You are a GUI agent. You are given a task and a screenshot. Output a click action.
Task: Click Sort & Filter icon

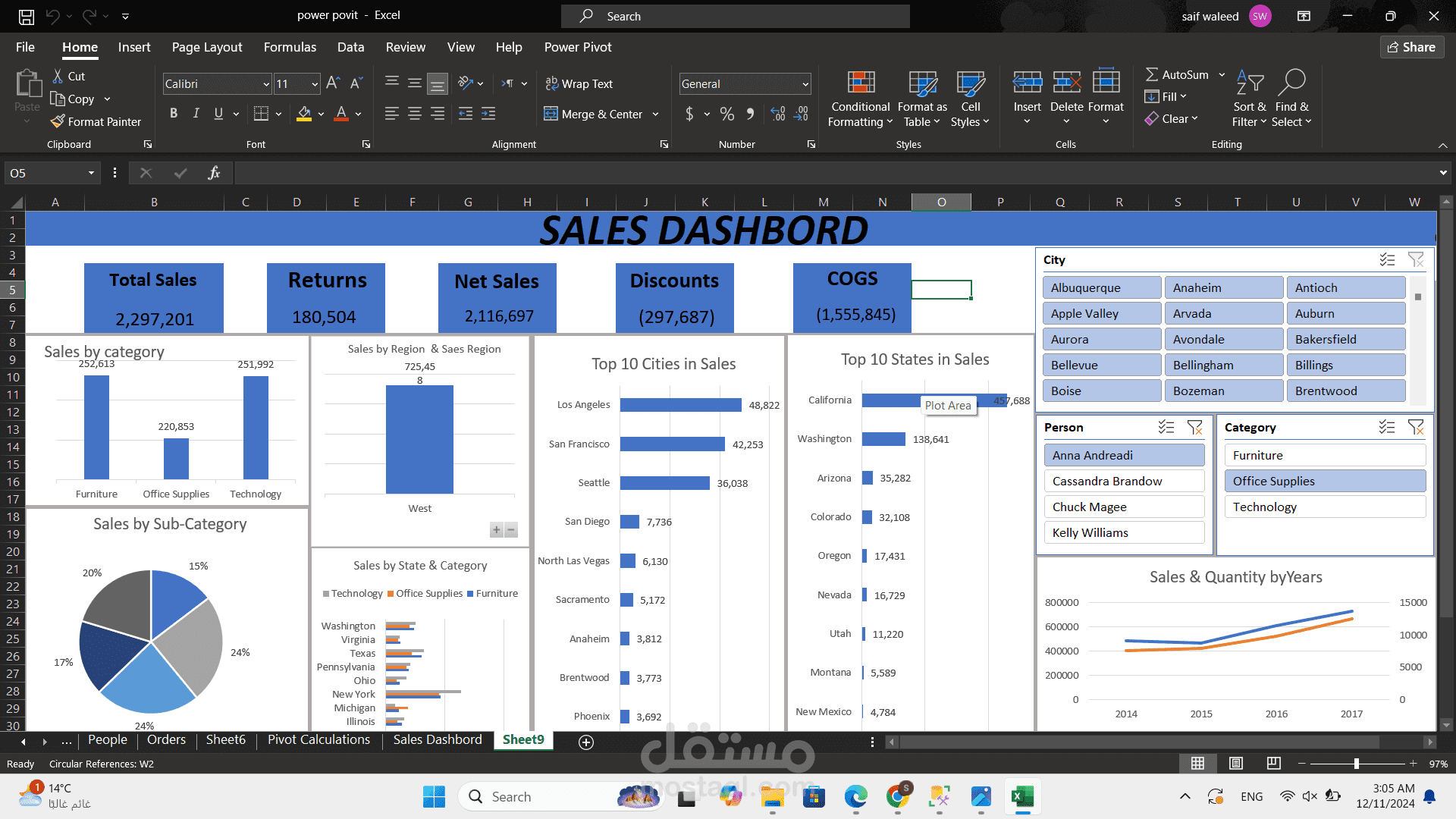coord(1250,82)
